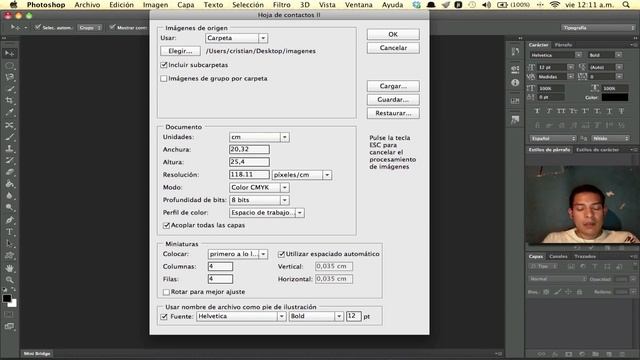This screenshot has width=640, height=360.
Task: Select the Dodge tool
Action: (x=9, y=208)
